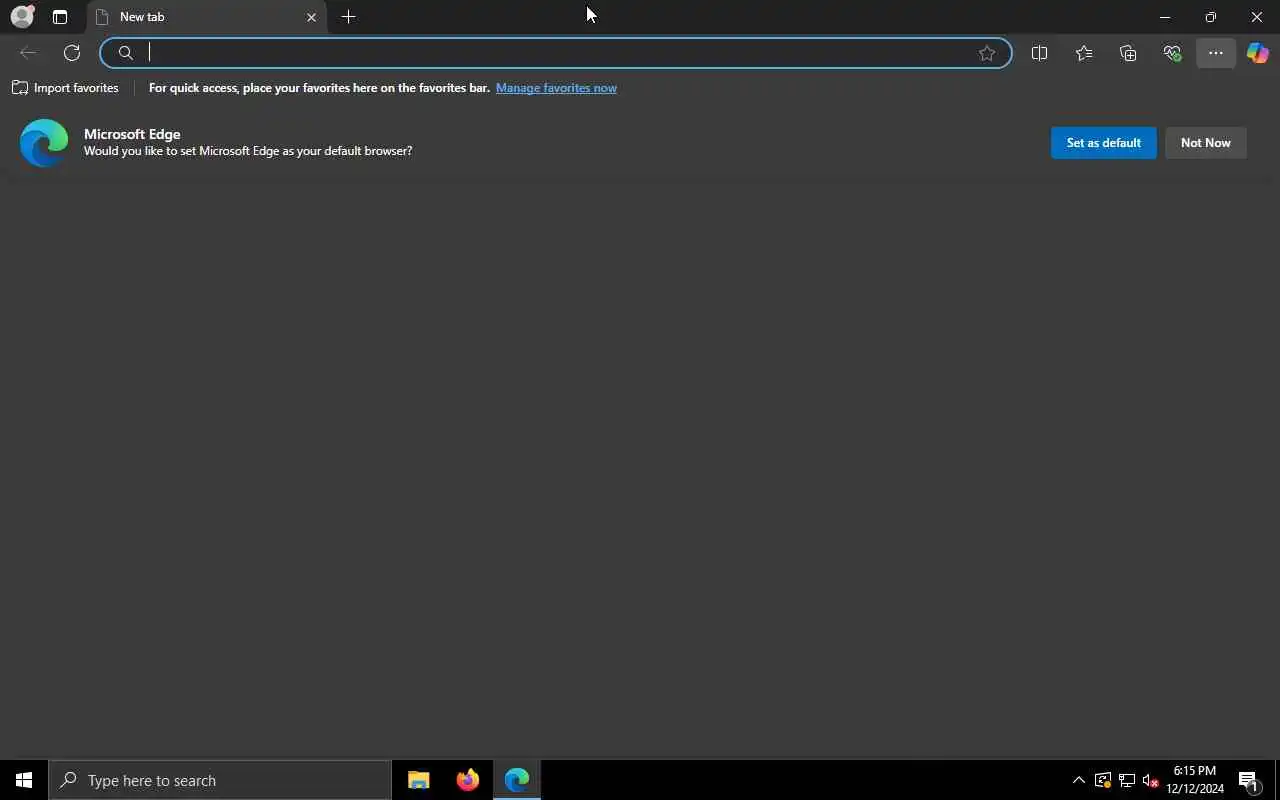
Task: Open the Favorites list
Action: click(x=1084, y=53)
